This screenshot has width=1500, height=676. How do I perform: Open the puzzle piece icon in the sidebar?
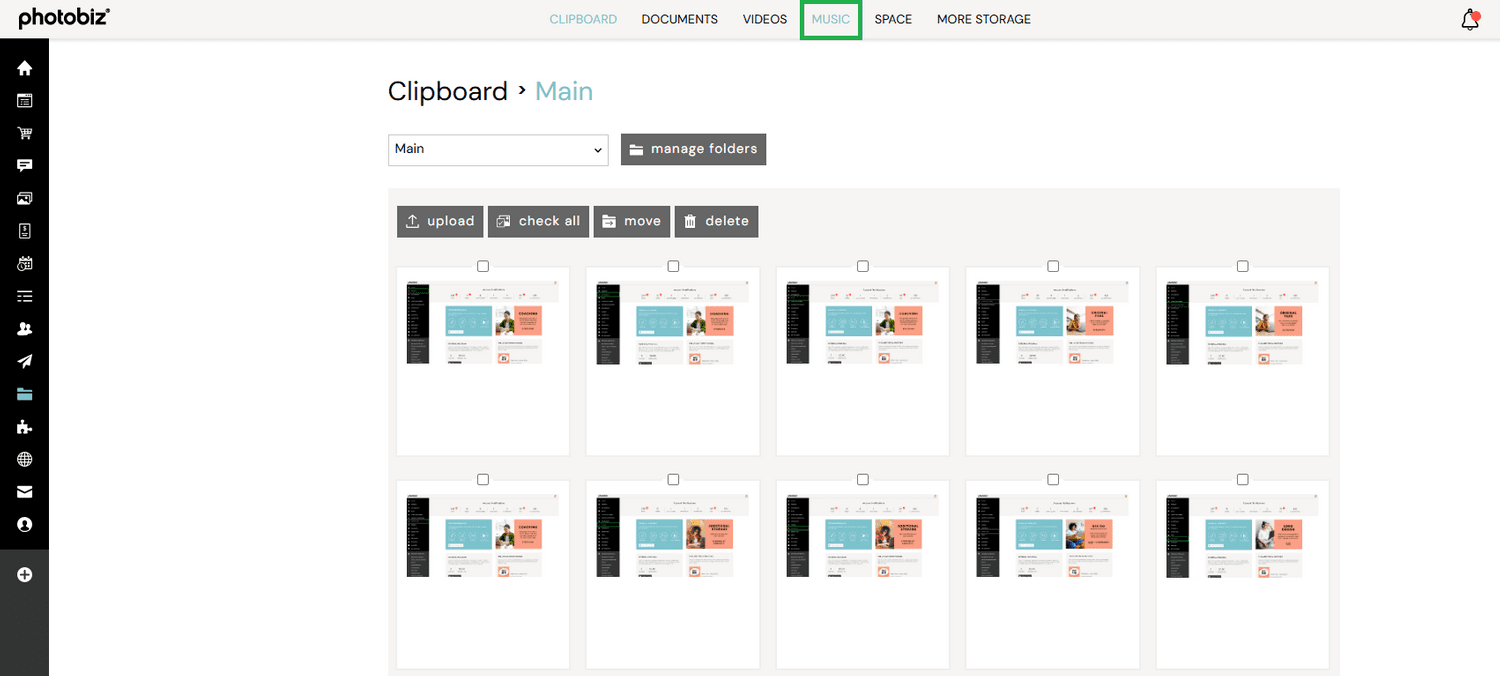25,427
